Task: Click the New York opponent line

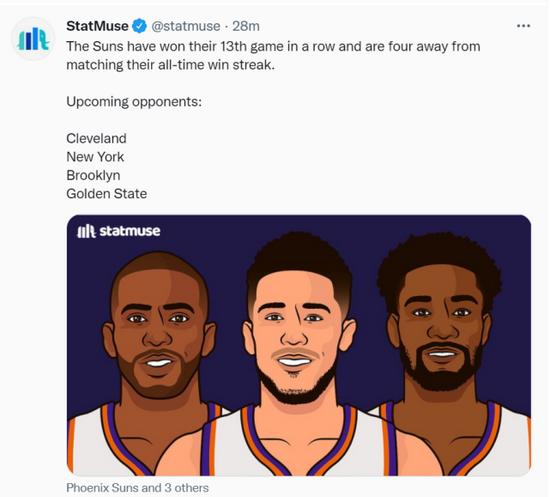Action: (95, 157)
